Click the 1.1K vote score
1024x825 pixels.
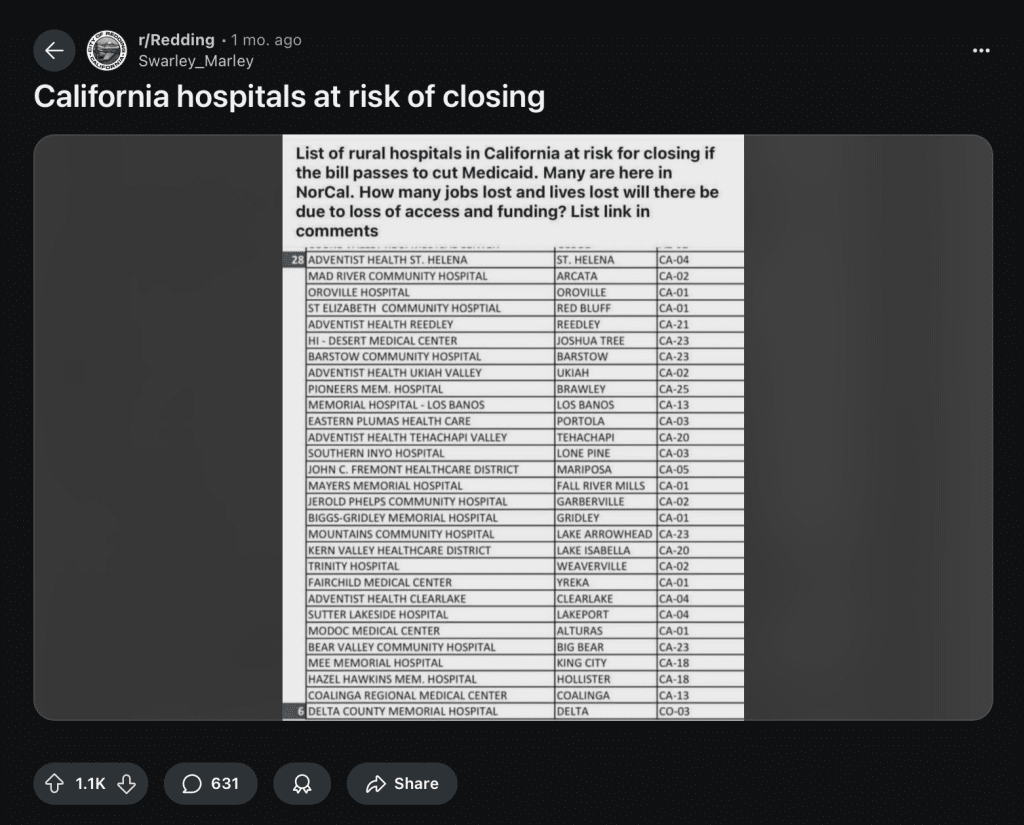click(x=90, y=784)
